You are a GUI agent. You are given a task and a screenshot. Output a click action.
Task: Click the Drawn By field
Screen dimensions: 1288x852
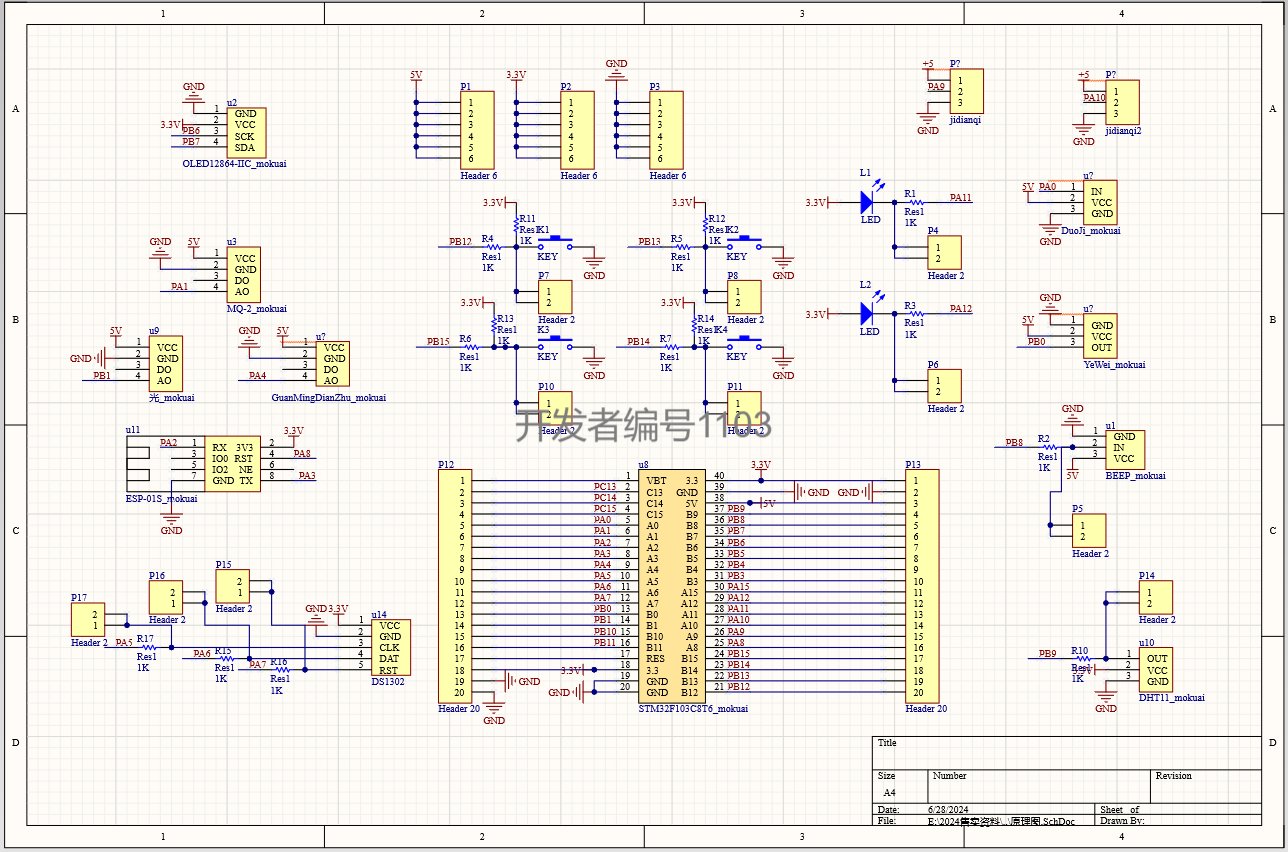(1178, 820)
